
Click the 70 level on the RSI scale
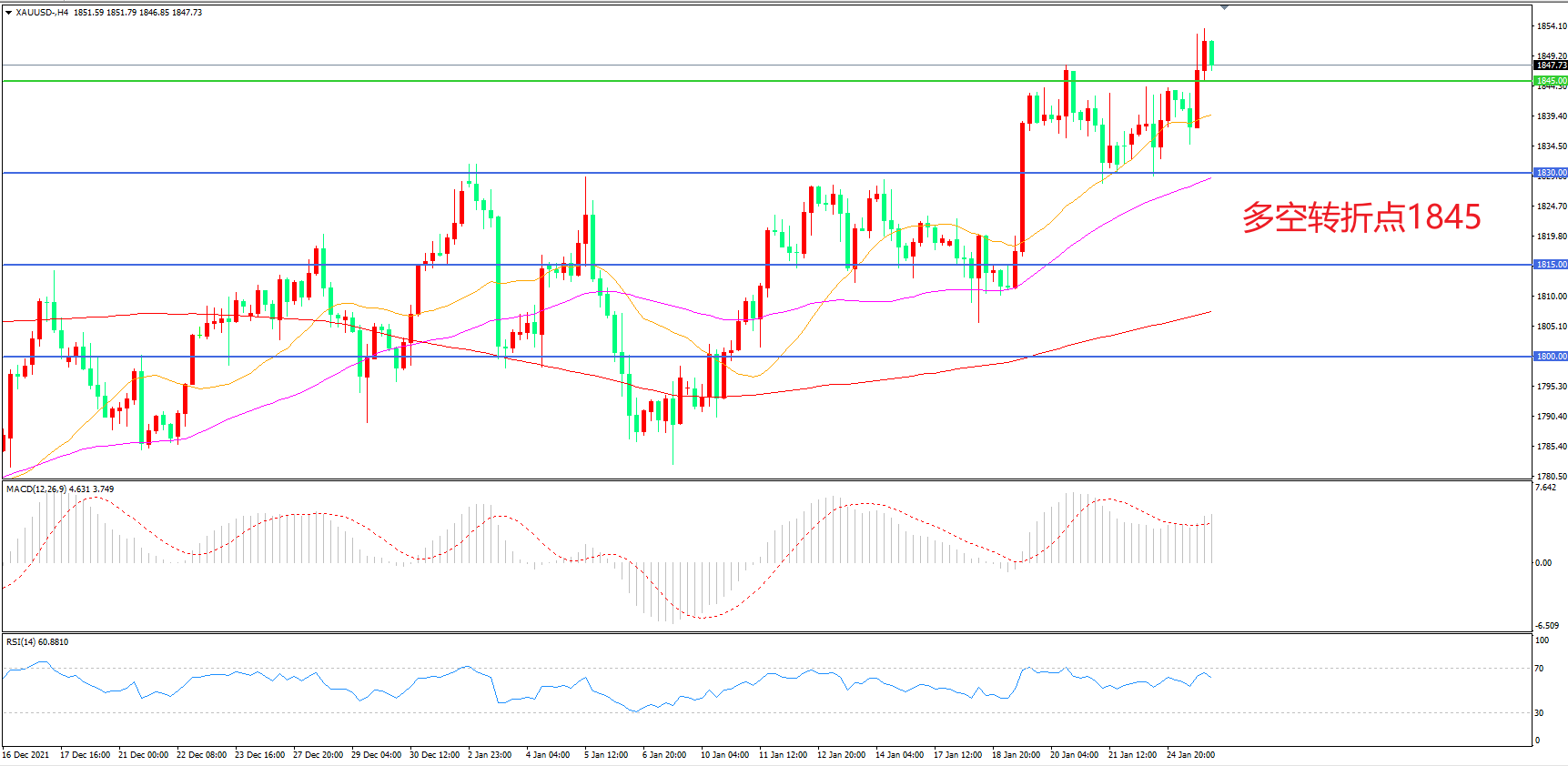1539,669
